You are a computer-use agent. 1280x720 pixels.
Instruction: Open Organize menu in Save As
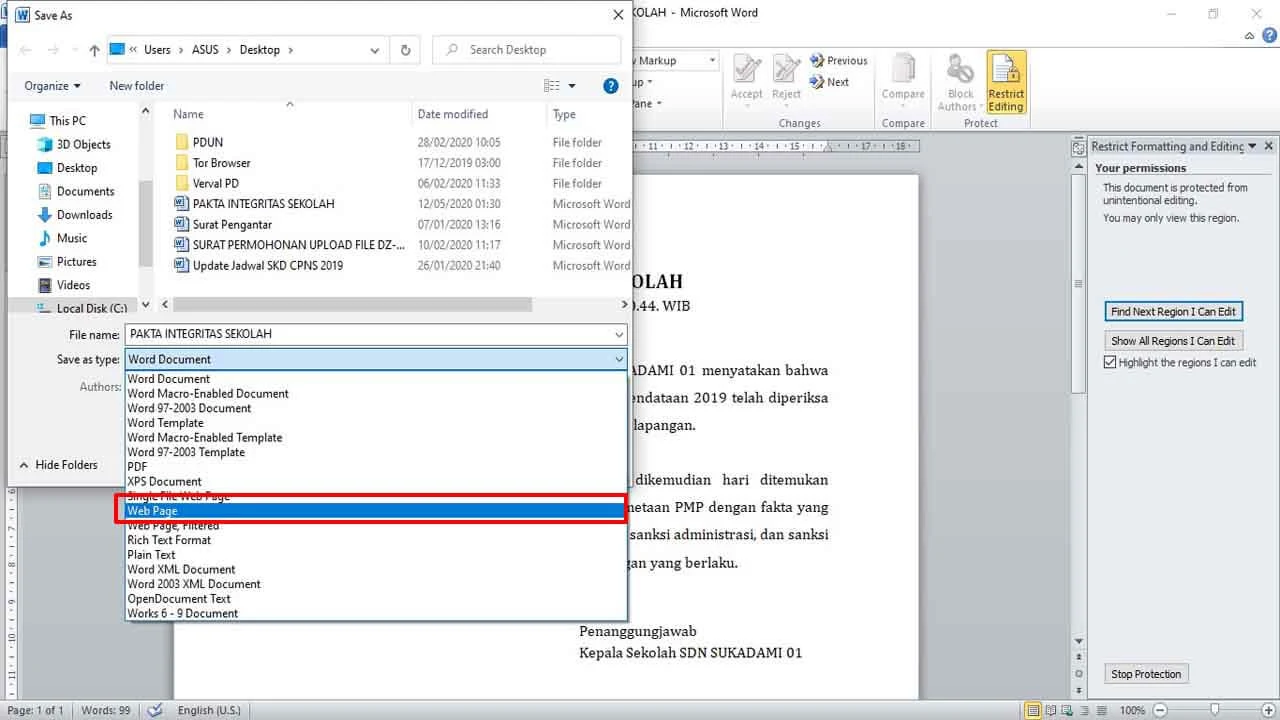(x=53, y=86)
